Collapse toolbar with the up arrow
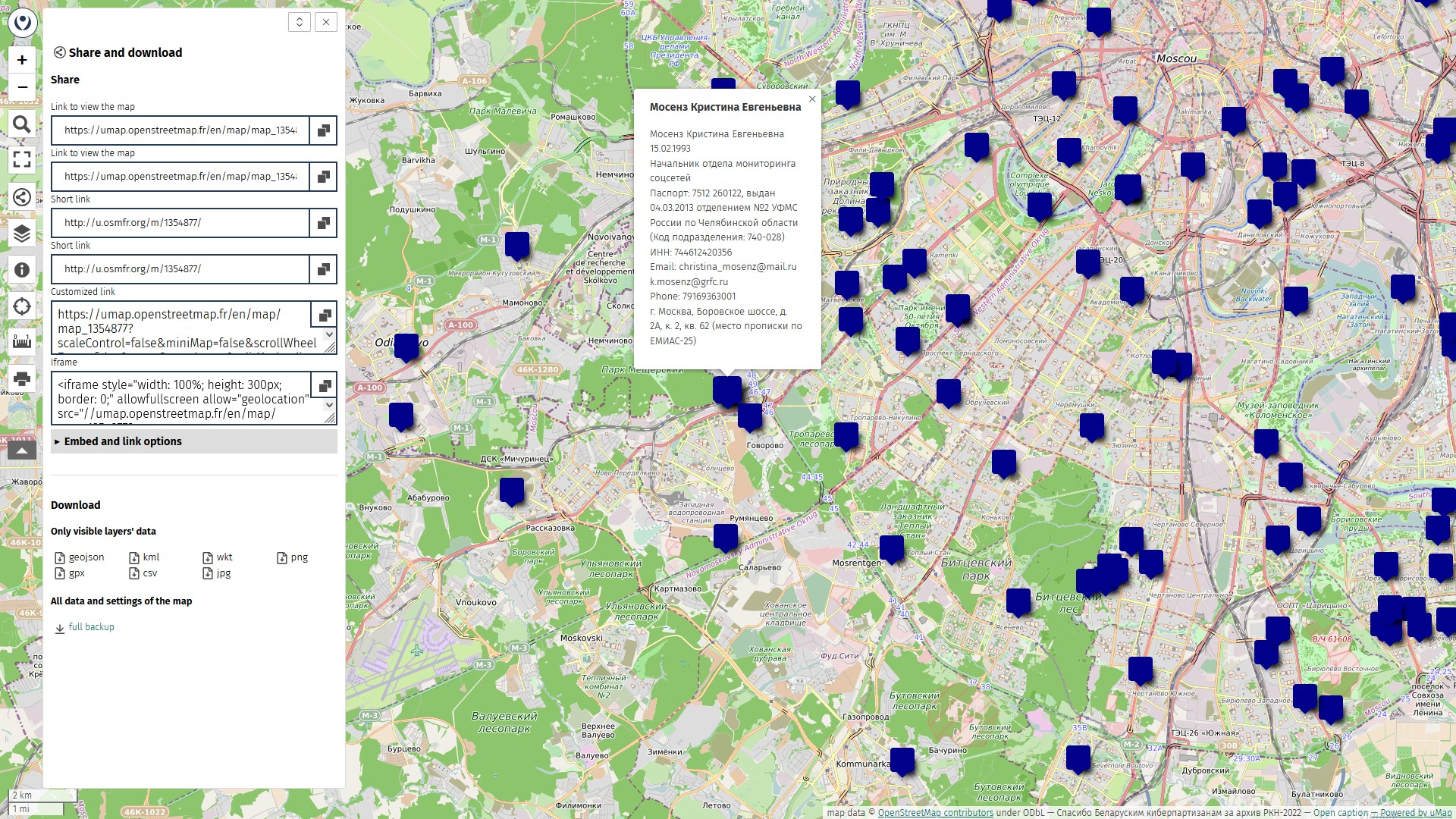This screenshot has width=1456, height=819. tap(22, 451)
